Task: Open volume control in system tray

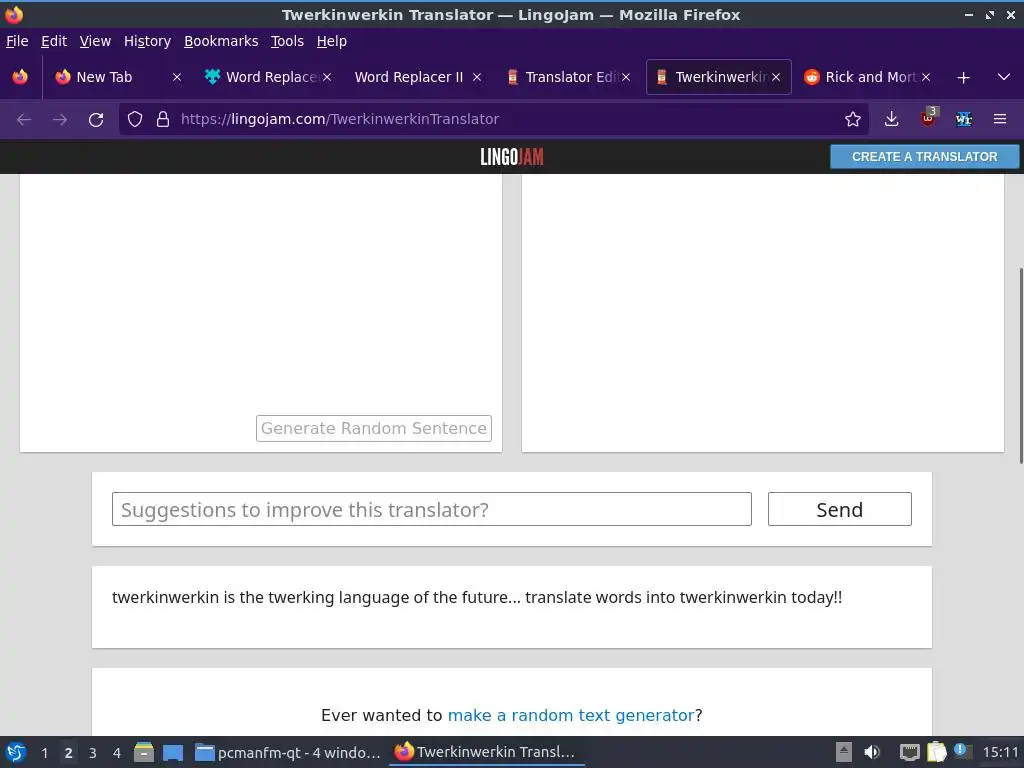Action: tap(872, 752)
